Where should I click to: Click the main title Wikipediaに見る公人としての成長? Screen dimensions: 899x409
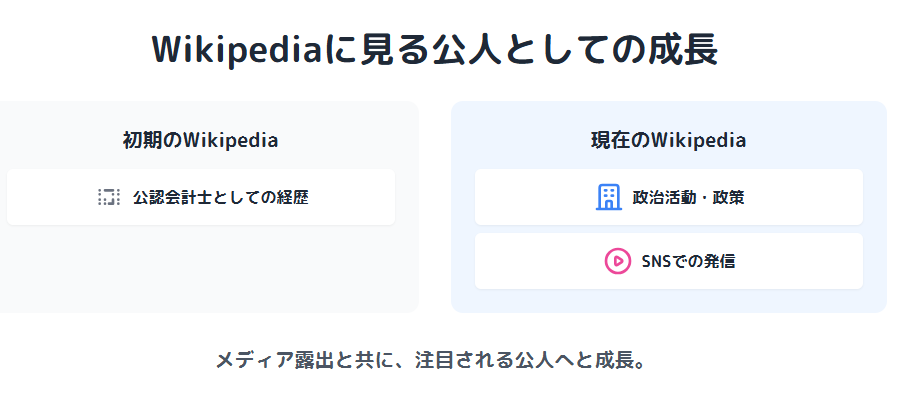[x=435, y=50]
